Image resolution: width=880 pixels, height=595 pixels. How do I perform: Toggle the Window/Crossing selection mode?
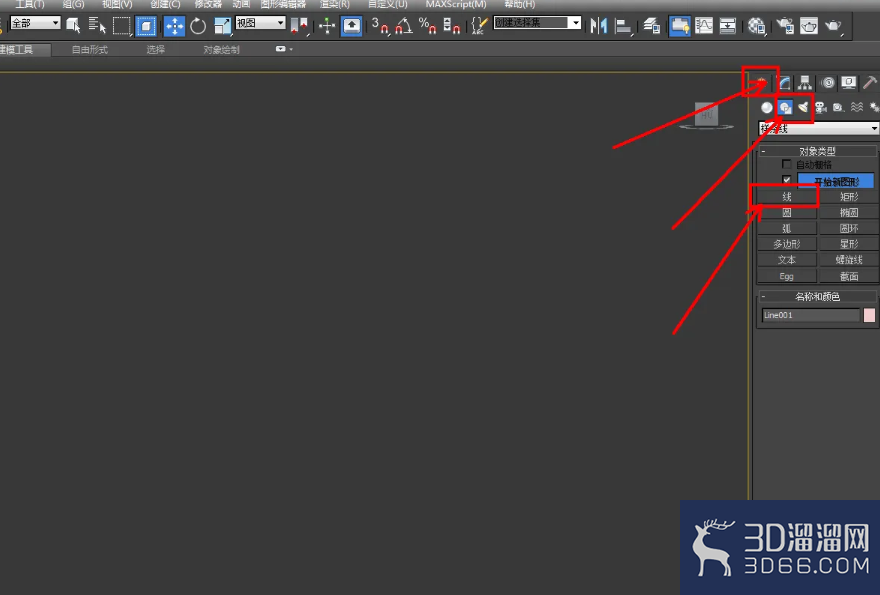click(146, 26)
